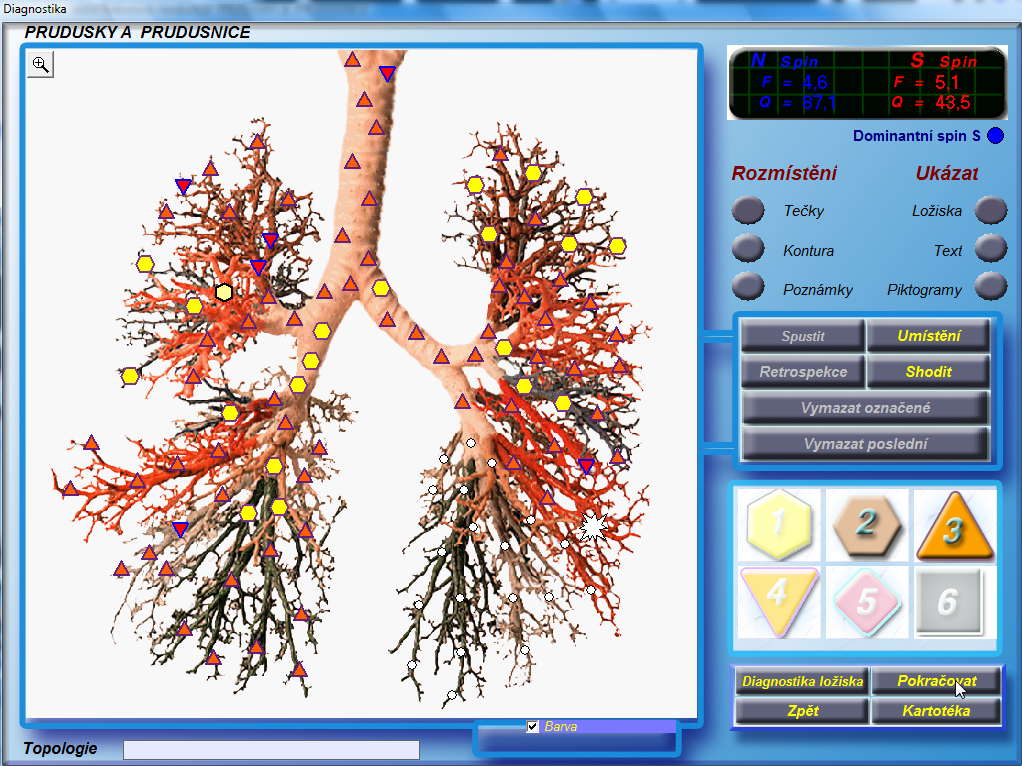Screen dimensions: 1022x766
Task: Click the magnifier zoom icon
Action: (x=40, y=65)
